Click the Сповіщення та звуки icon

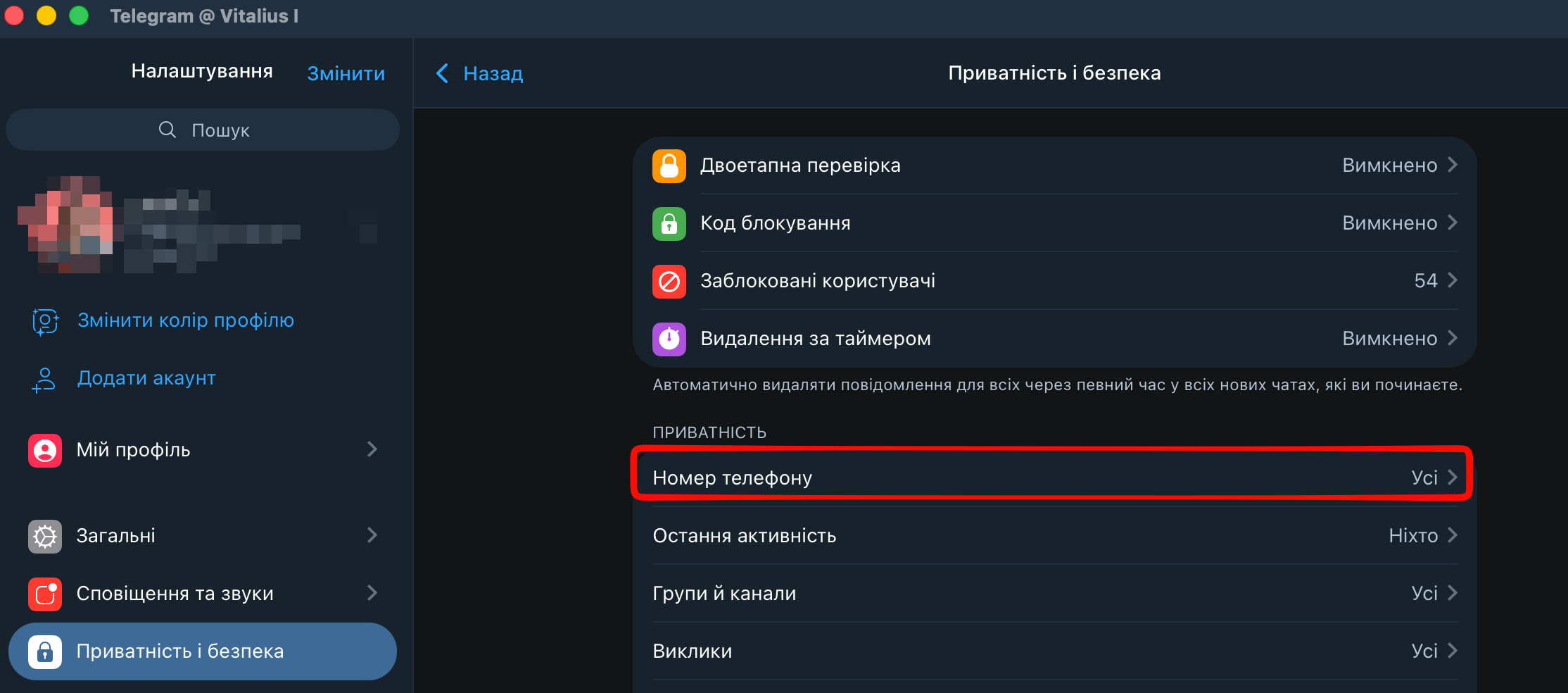45,594
